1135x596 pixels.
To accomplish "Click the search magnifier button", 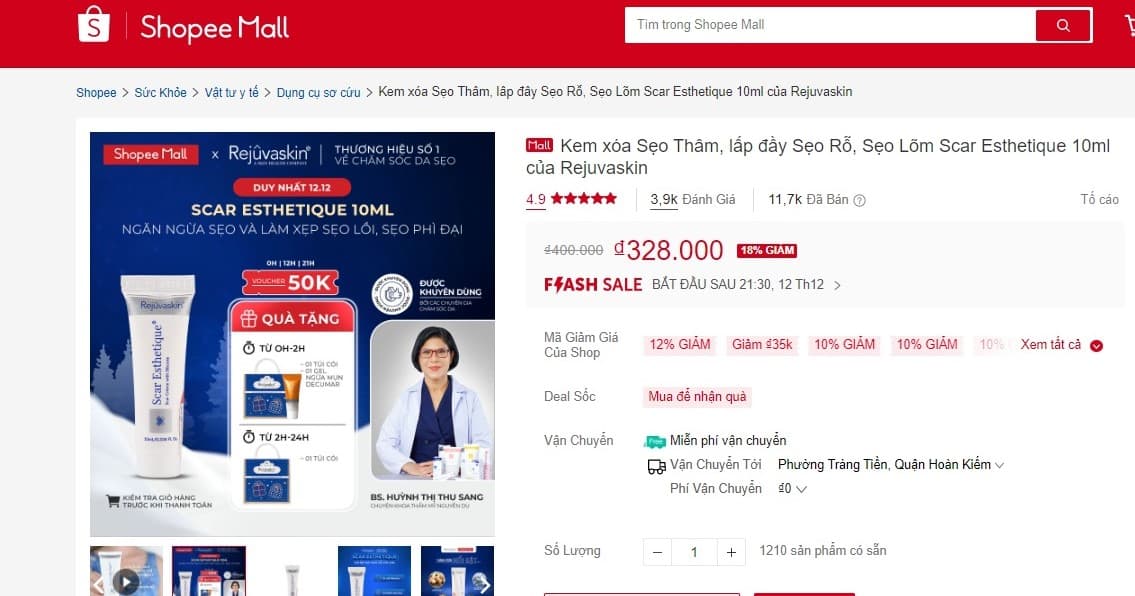I will pyautogui.click(x=1063, y=25).
